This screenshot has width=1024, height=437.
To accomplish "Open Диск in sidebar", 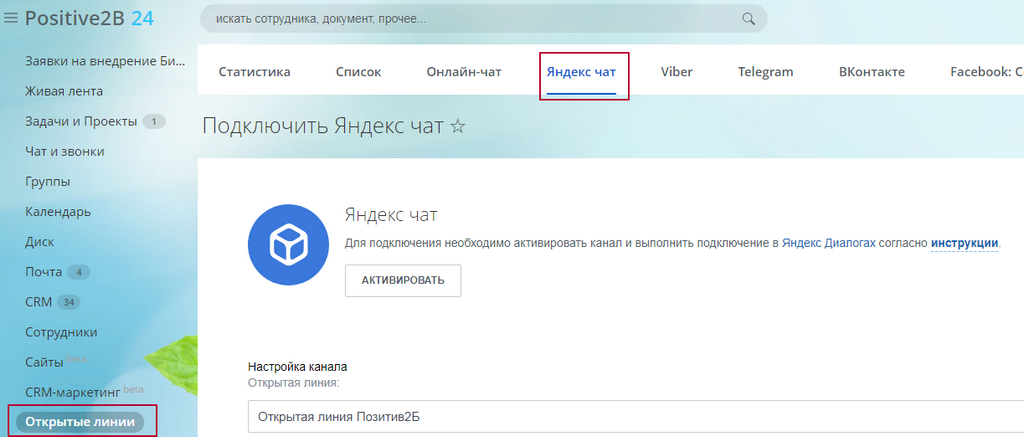I will [40, 242].
